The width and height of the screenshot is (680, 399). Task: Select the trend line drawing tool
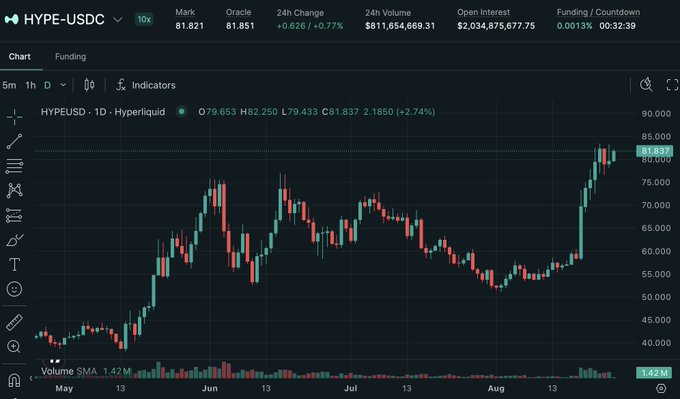(x=14, y=142)
